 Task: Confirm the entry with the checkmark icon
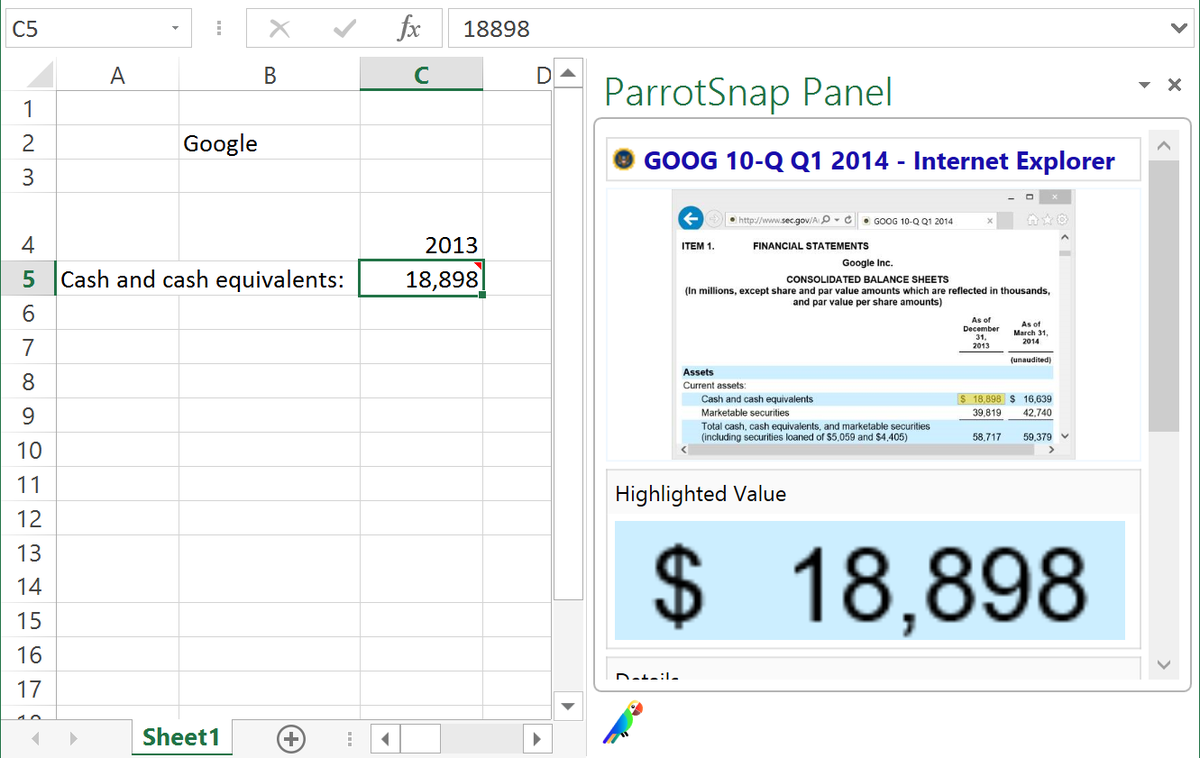346,29
